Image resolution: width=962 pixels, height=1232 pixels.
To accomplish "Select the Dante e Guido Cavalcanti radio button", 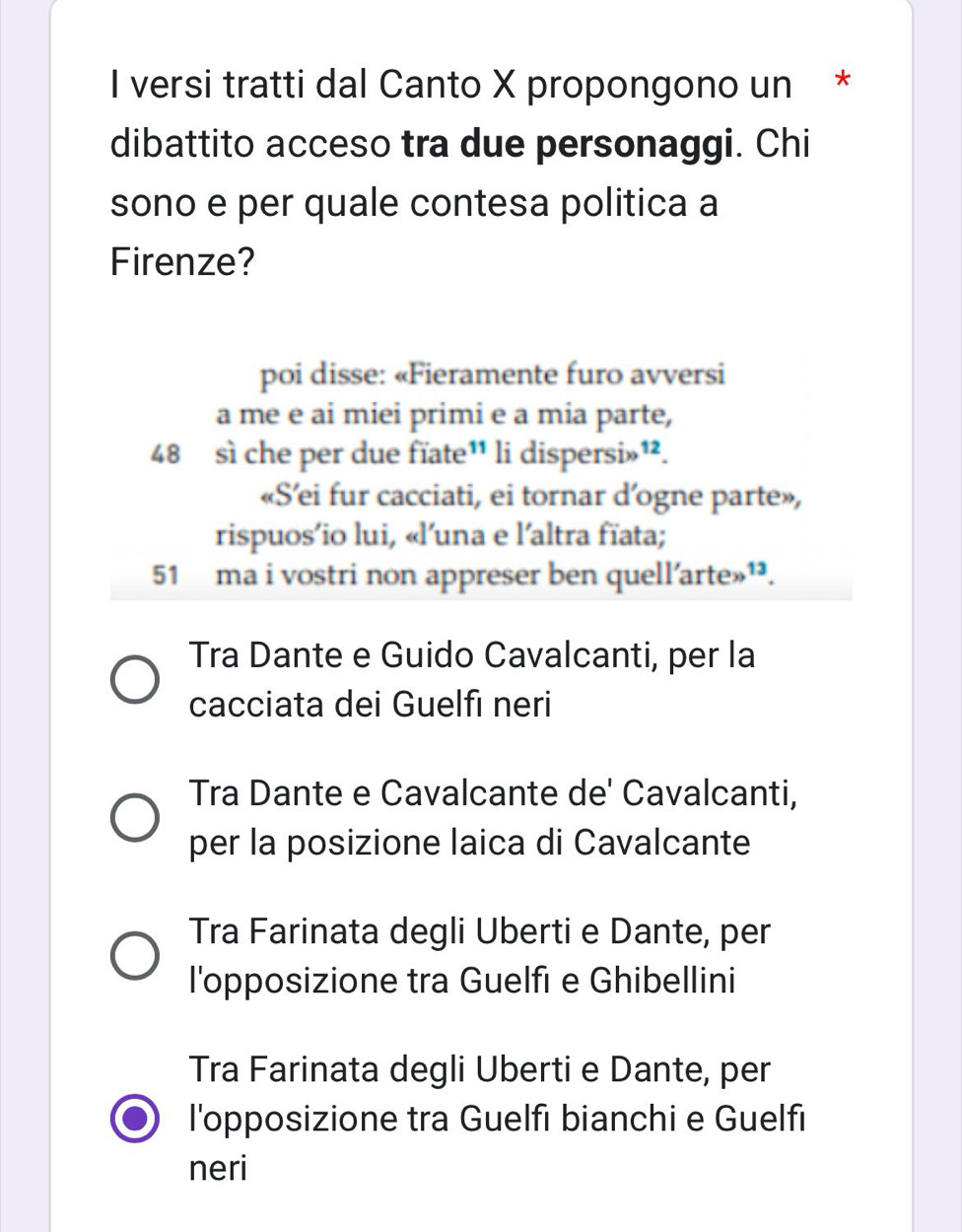I will click(x=134, y=679).
